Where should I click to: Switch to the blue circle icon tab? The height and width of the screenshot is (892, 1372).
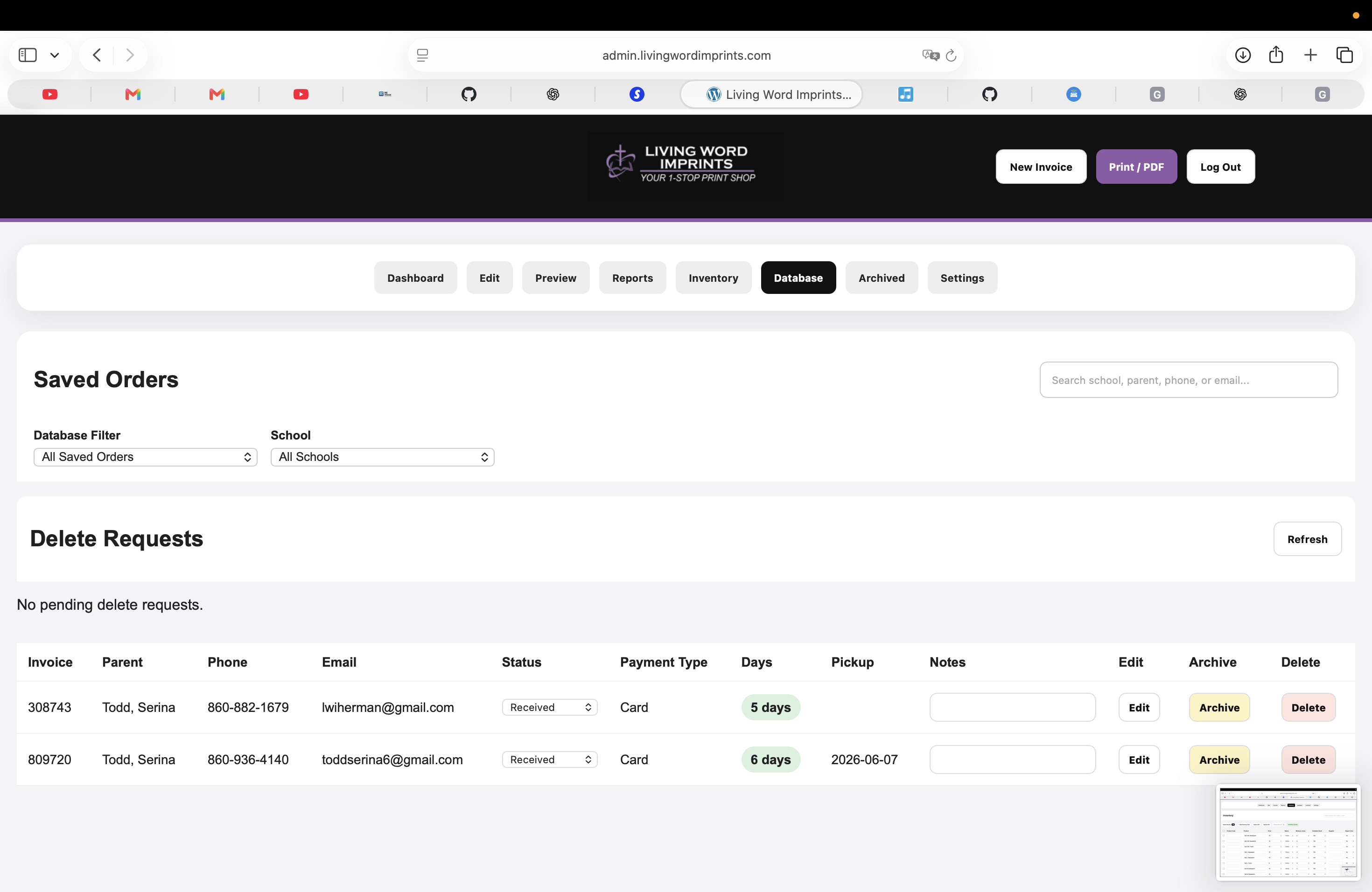tap(1073, 95)
